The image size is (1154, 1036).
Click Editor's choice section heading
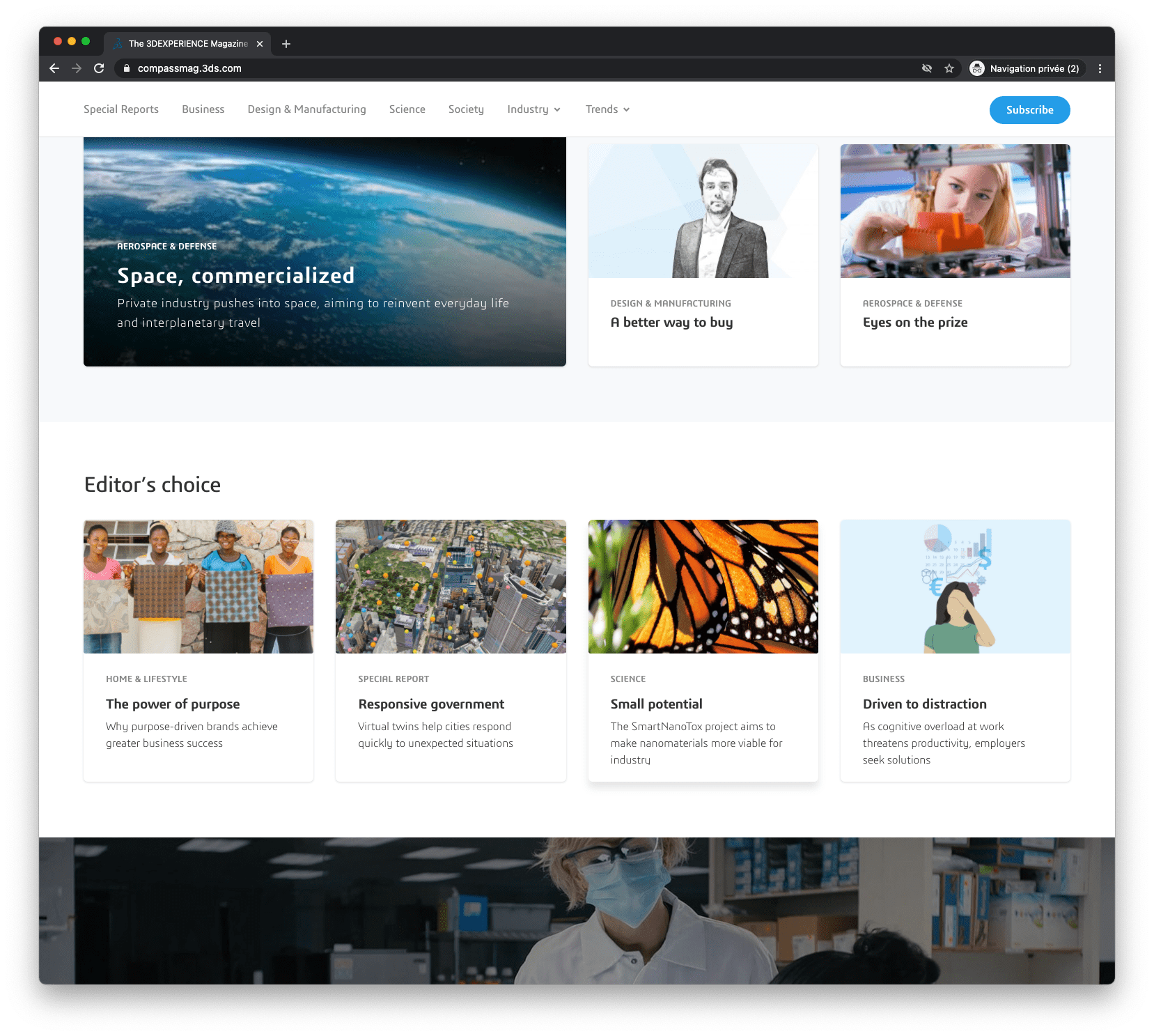pyautogui.click(x=153, y=485)
